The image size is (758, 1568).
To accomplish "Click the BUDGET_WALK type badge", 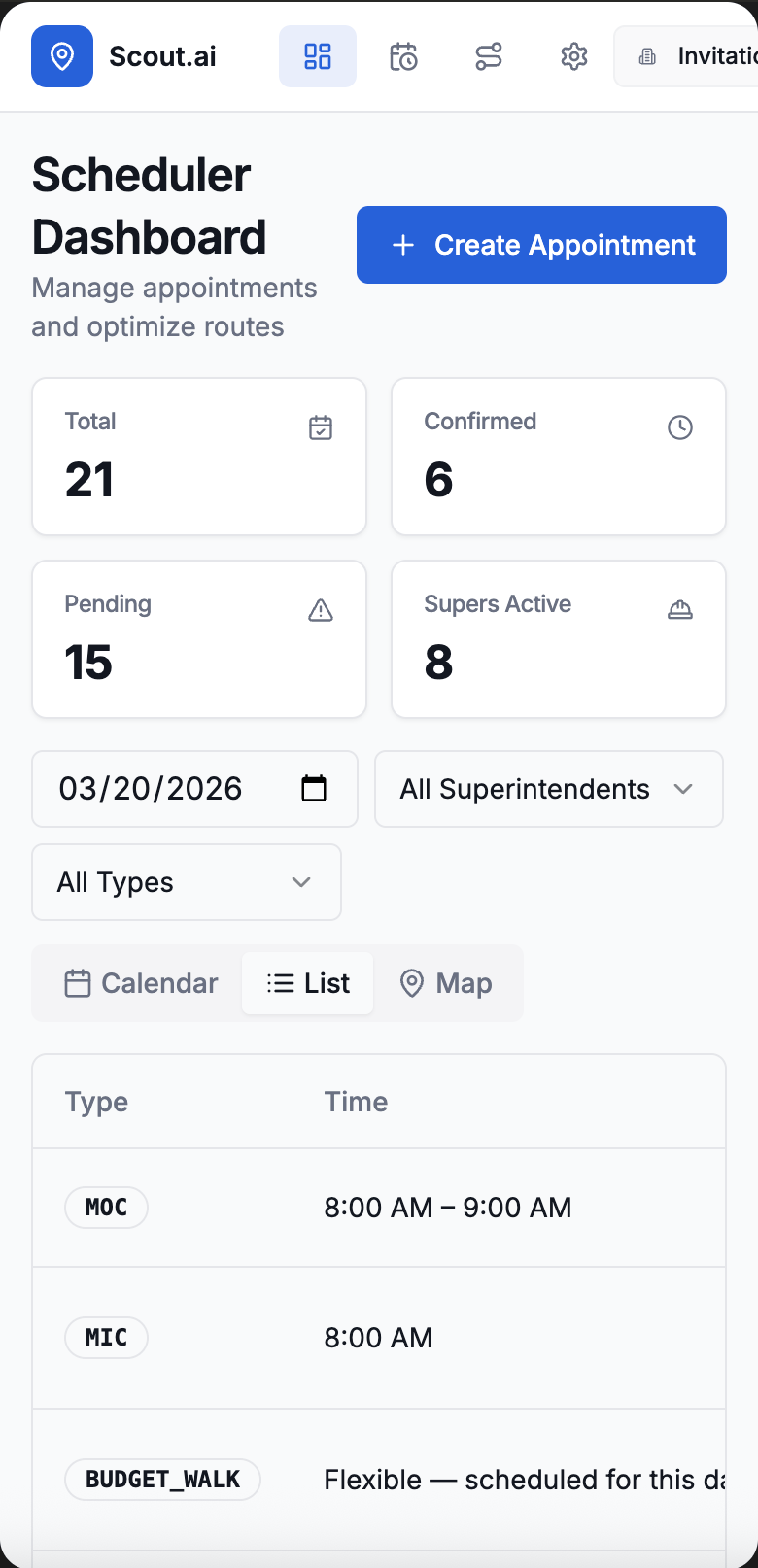I will click(x=162, y=1480).
